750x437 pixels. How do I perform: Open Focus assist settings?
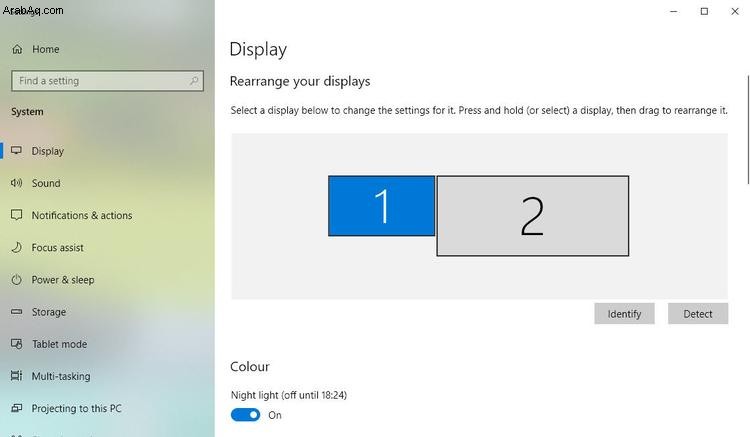click(x=57, y=248)
